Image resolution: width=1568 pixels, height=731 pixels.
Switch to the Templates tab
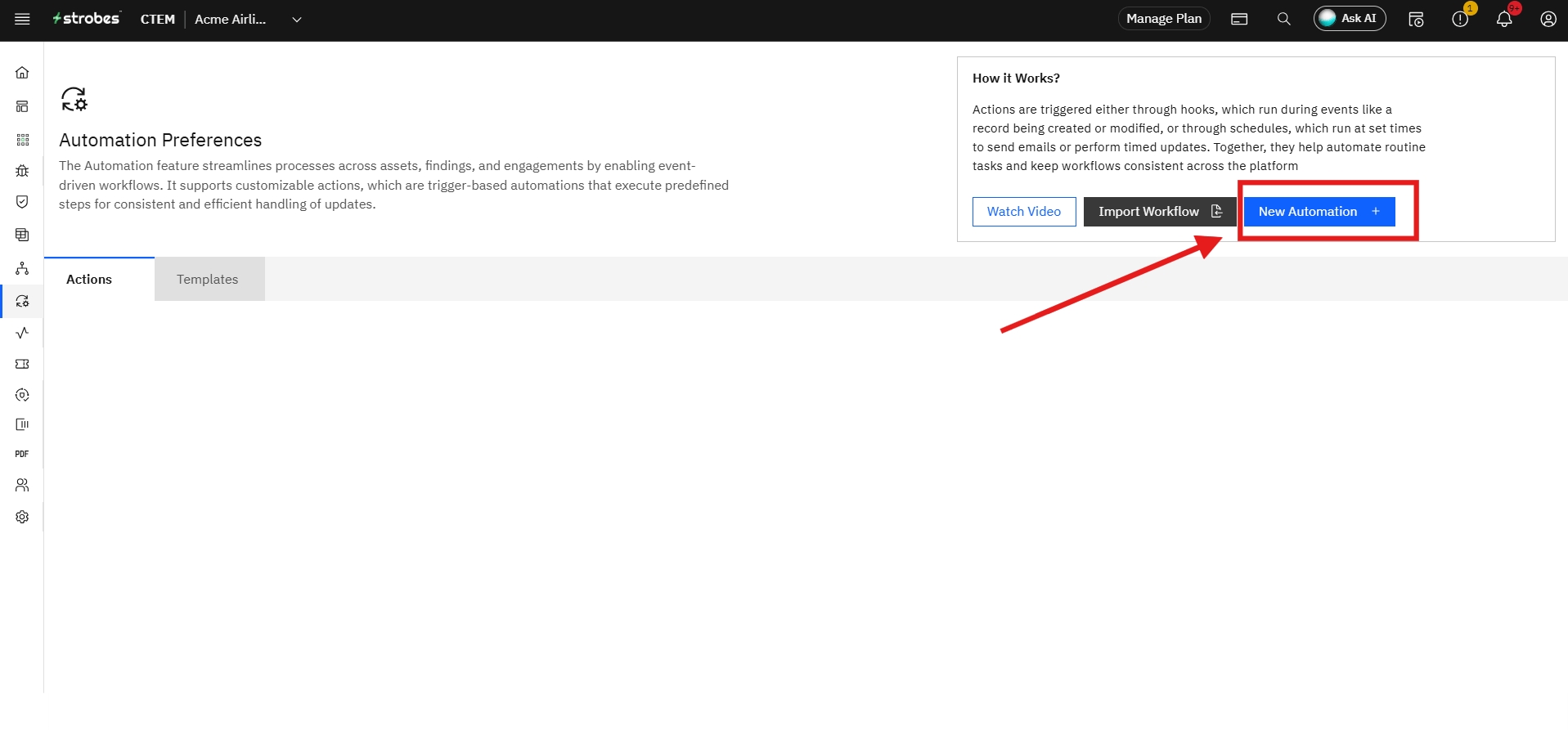tap(209, 279)
